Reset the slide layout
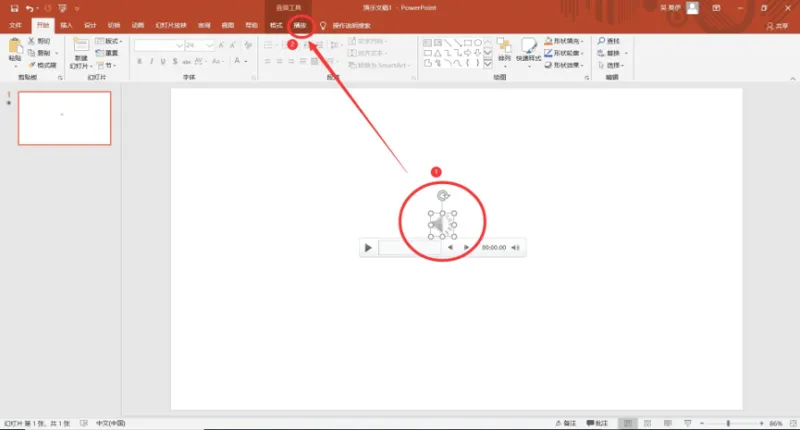The width and height of the screenshot is (800, 430). pyautogui.click(x=107, y=53)
